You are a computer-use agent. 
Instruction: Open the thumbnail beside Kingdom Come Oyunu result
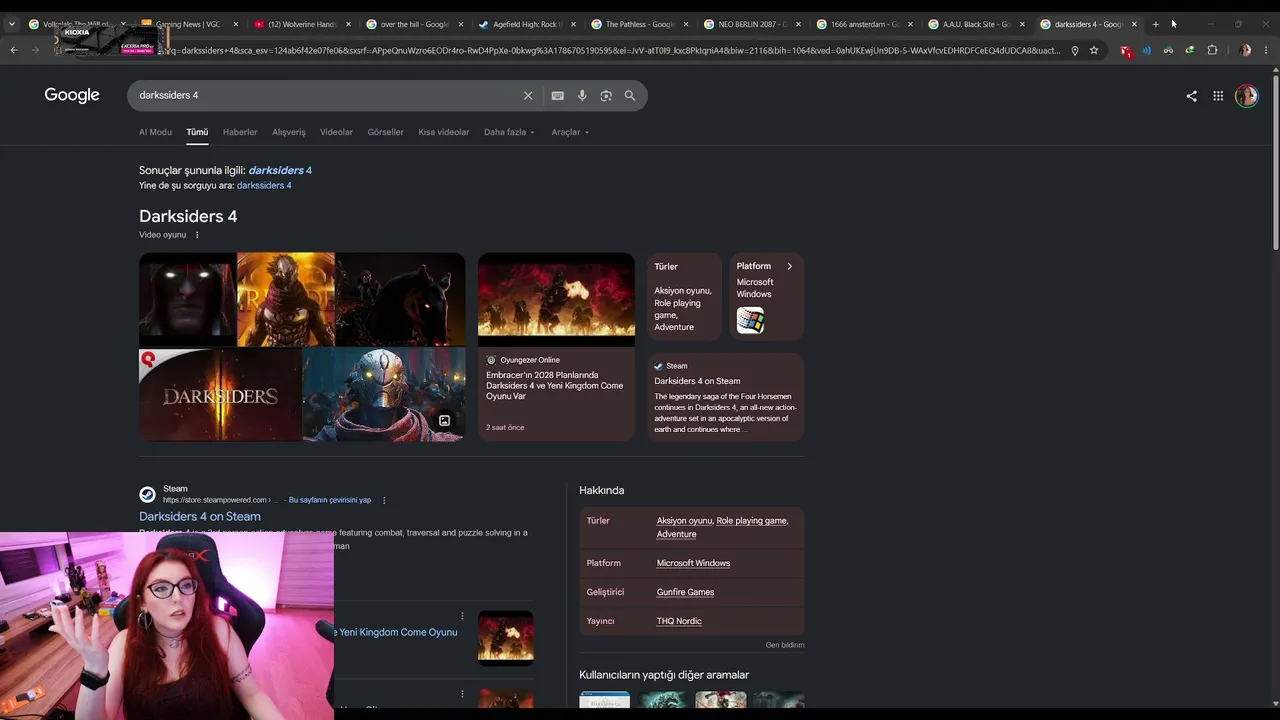click(506, 638)
